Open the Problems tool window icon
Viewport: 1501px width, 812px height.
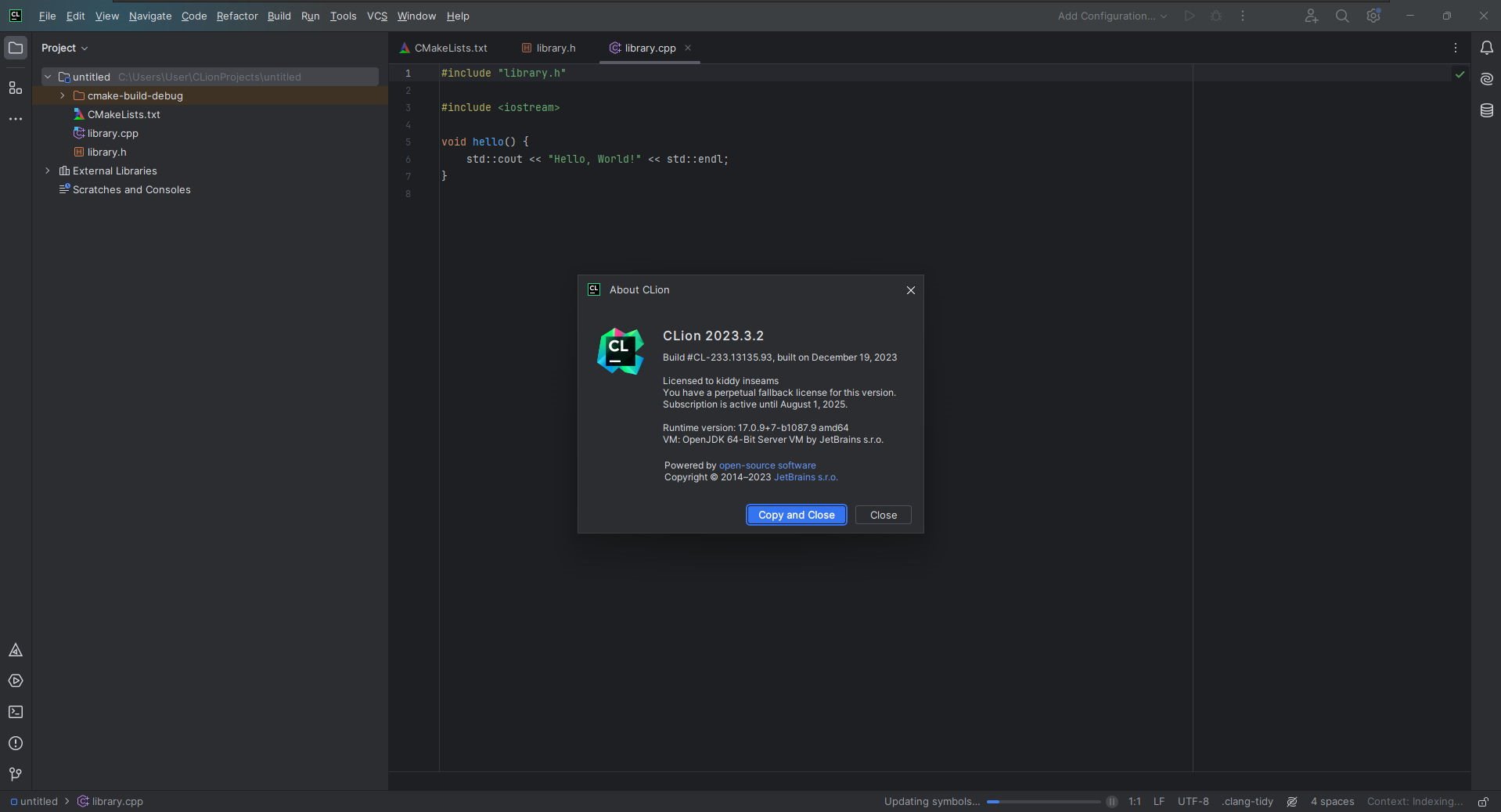(16, 743)
